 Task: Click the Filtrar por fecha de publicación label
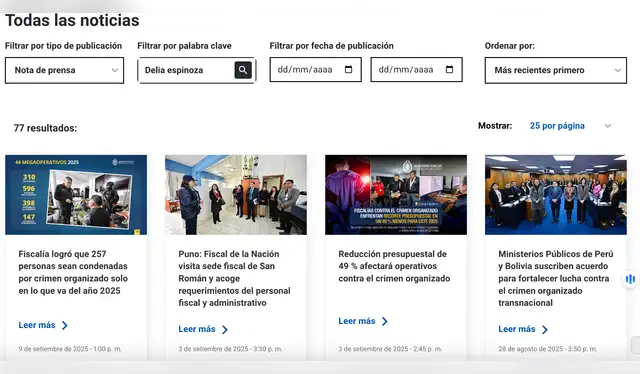[x=331, y=46]
